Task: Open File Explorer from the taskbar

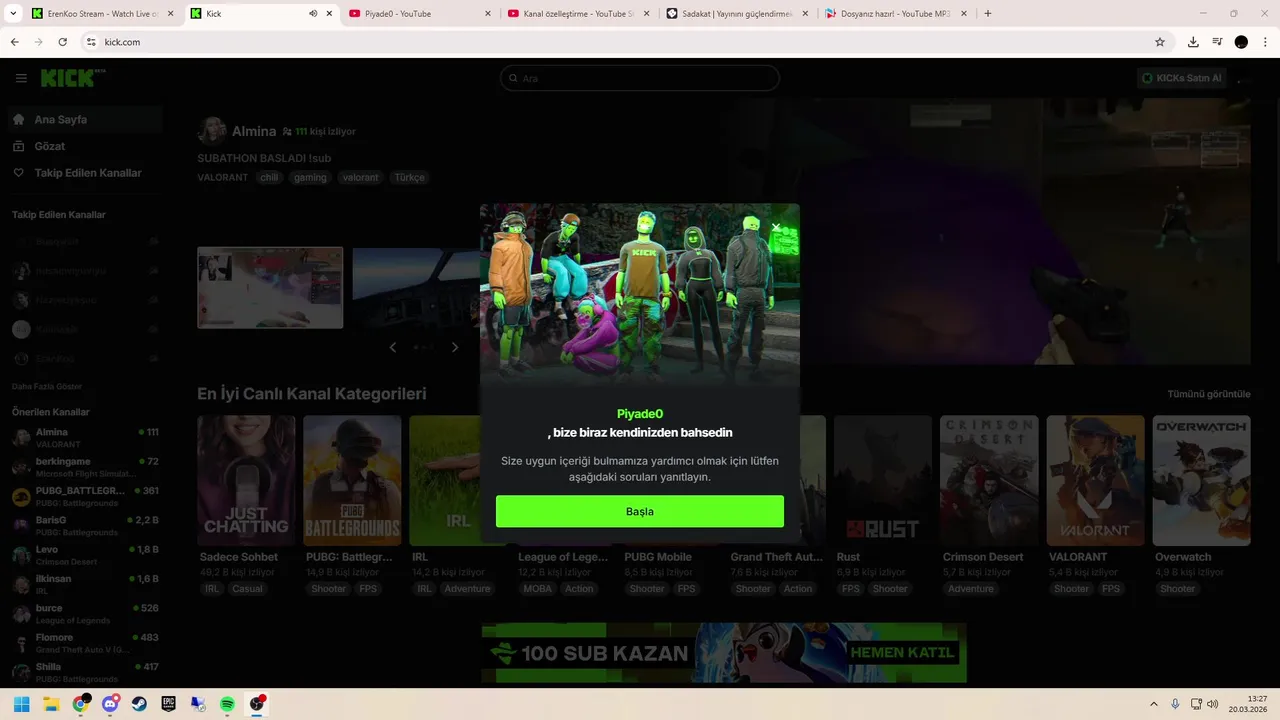Action: (x=51, y=704)
